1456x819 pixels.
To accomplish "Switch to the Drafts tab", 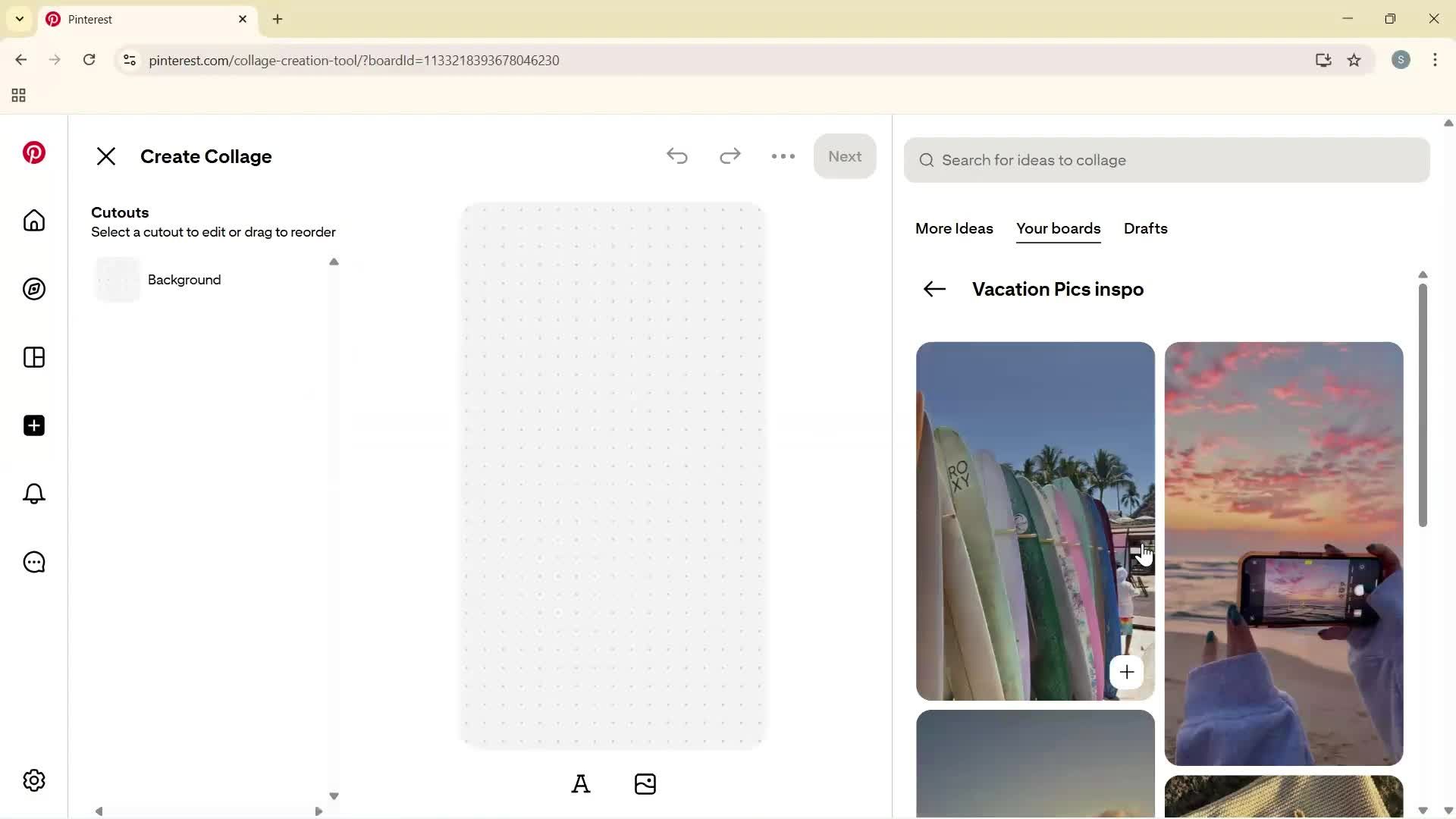I will (1145, 228).
